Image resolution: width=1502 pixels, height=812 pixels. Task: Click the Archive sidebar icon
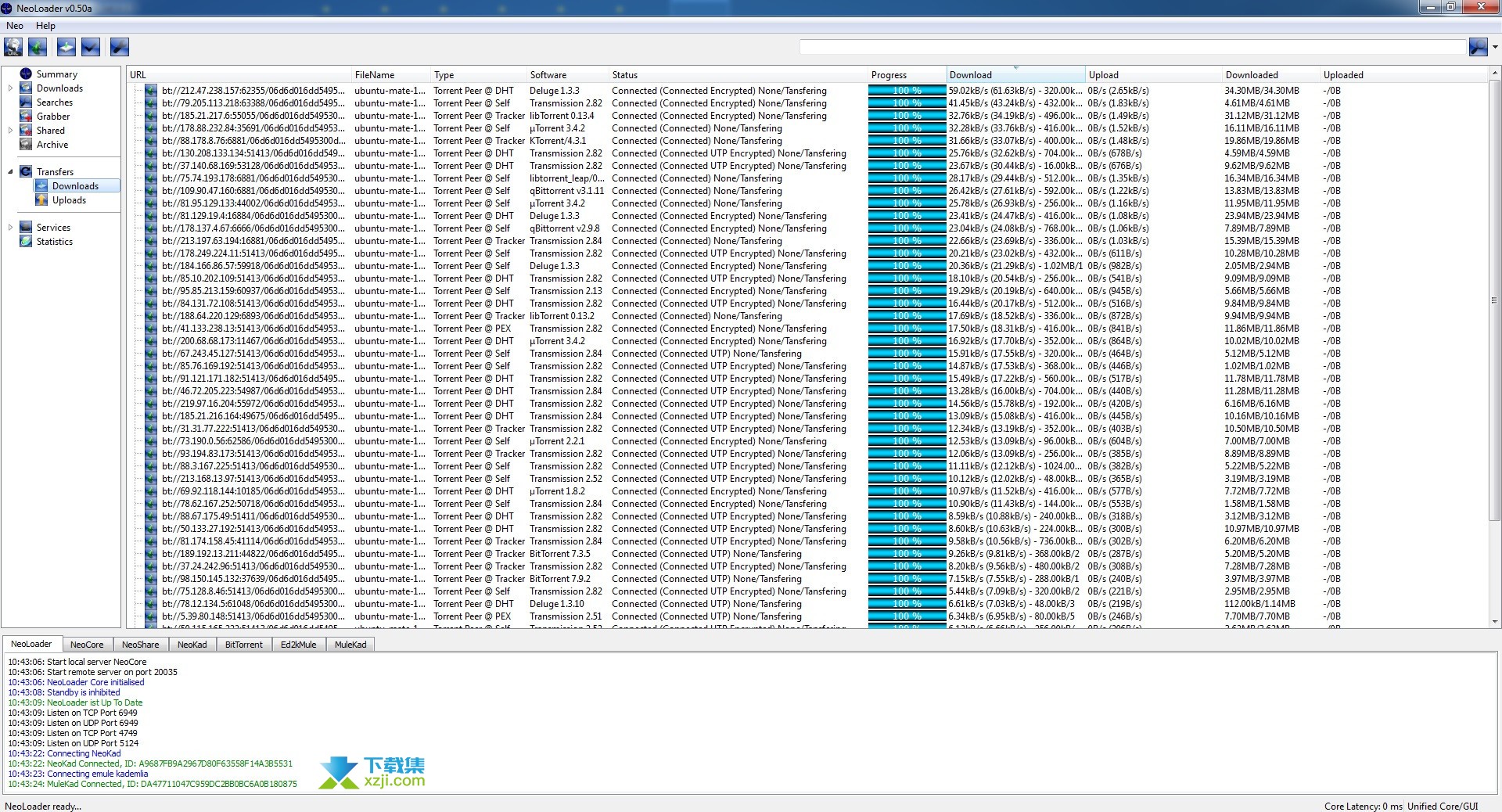click(x=26, y=145)
